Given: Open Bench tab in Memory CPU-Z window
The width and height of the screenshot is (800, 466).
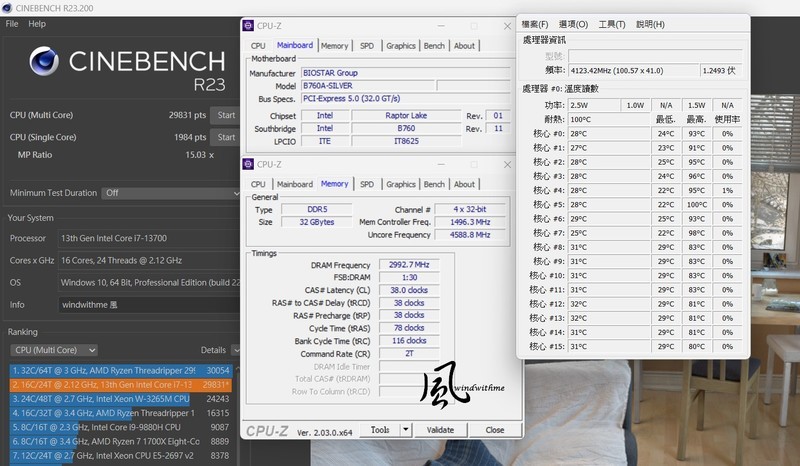Looking at the screenshot, I should [x=434, y=184].
